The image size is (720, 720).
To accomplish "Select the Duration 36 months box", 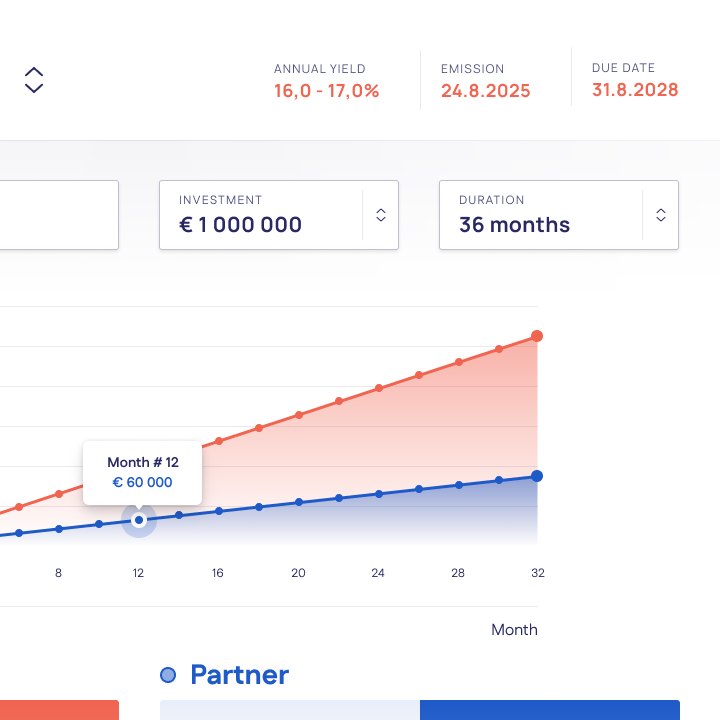I will click(540, 215).
